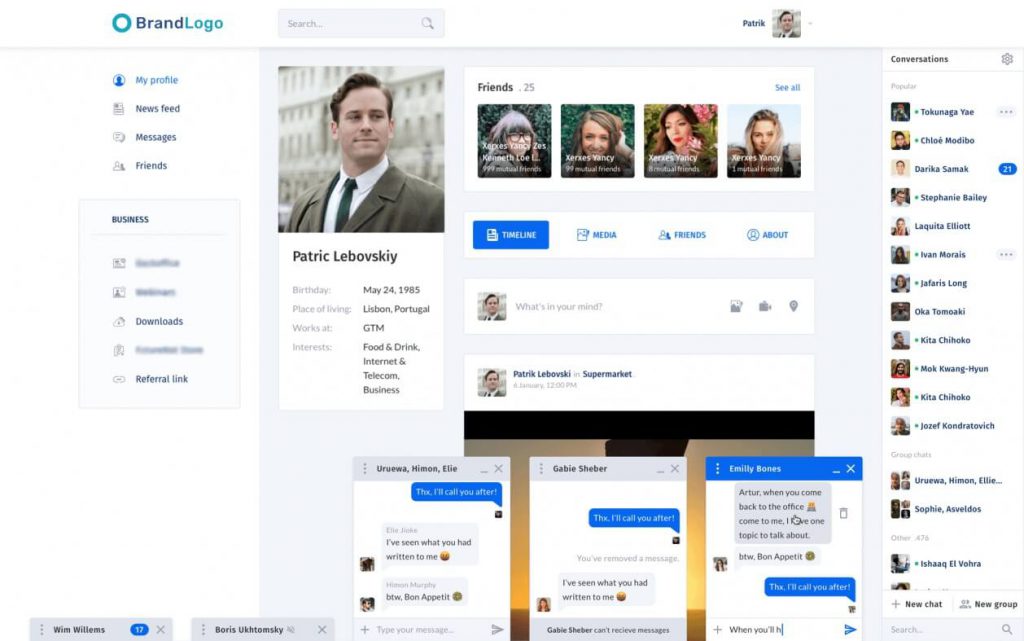Create a New group
The image size is (1024, 641).
(988, 604)
